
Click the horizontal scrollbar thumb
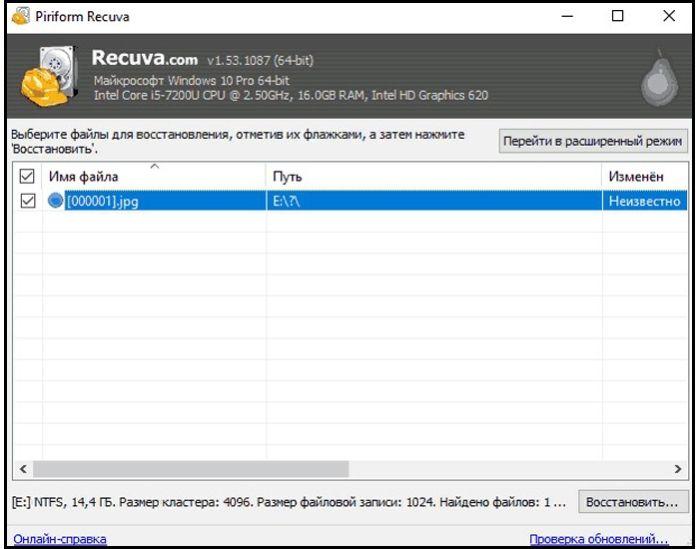191,469
